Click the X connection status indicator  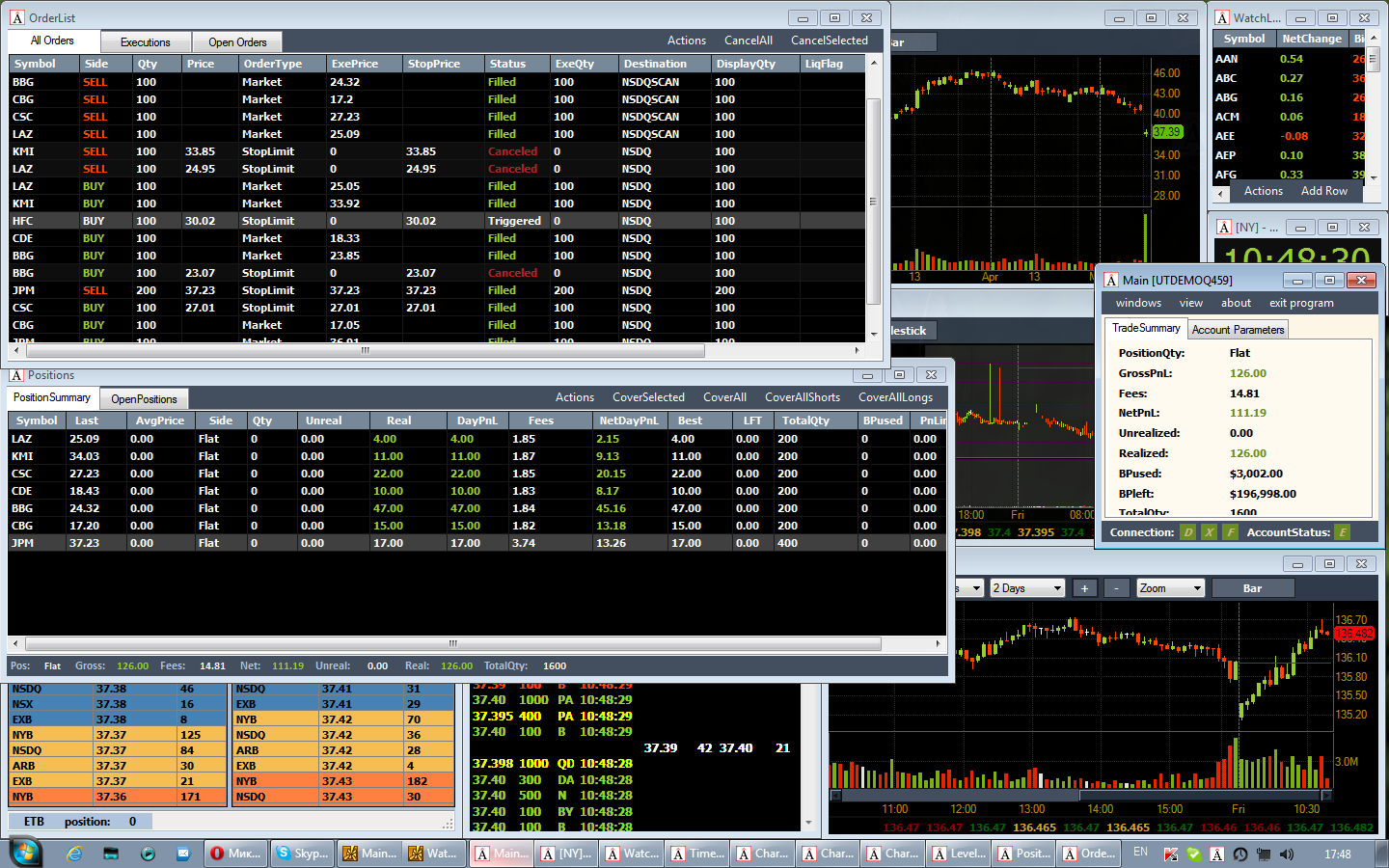(x=1210, y=532)
